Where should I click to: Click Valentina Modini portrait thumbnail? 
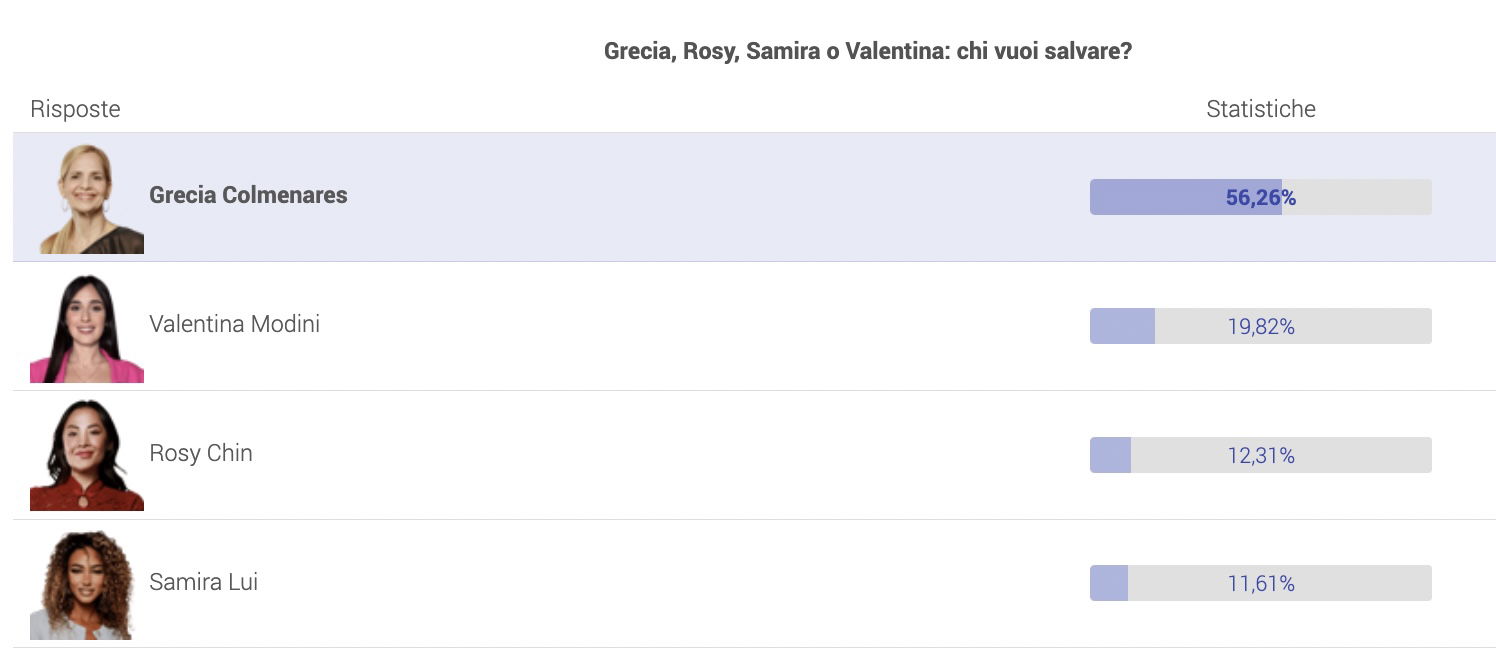[x=87, y=328]
